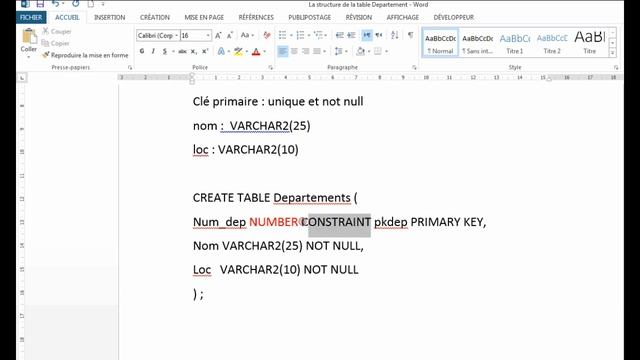Apply red font color
The image size is (640, 360).
[256, 51]
